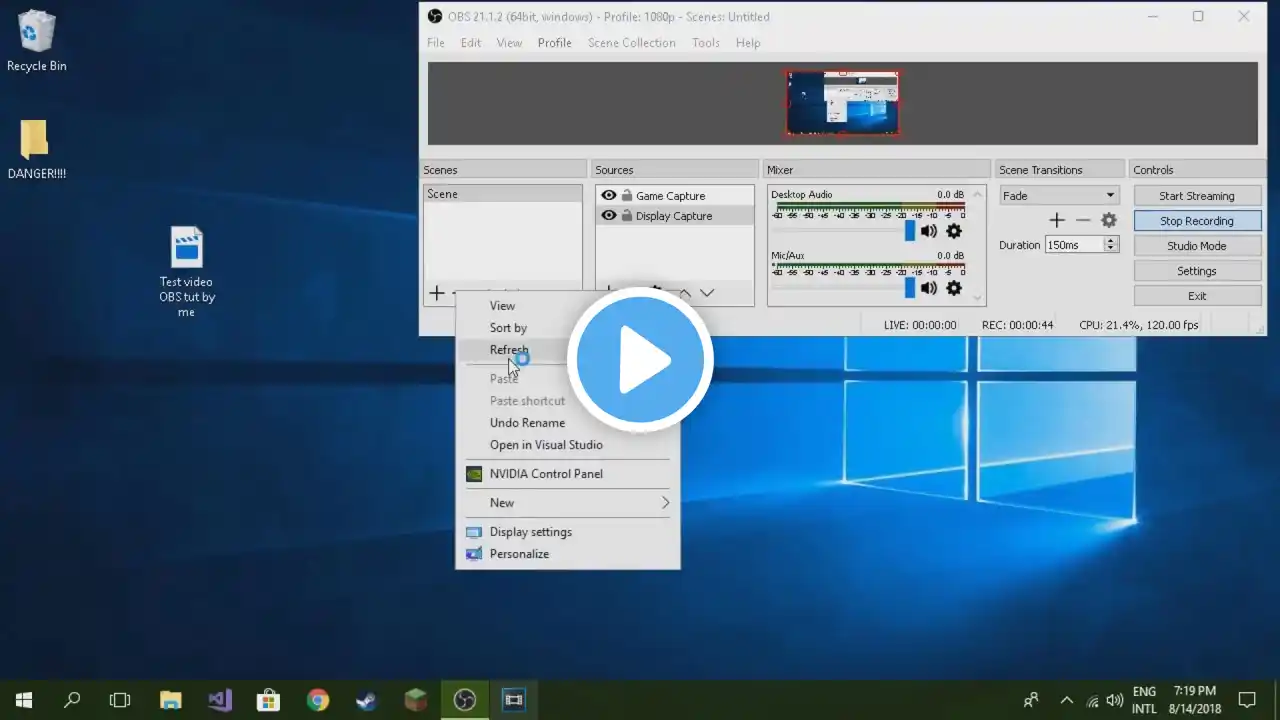Image resolution: width=1280 pixels, height=720 pixels.
Task: Select Display settings in context menu
Action: click(530, 532)
